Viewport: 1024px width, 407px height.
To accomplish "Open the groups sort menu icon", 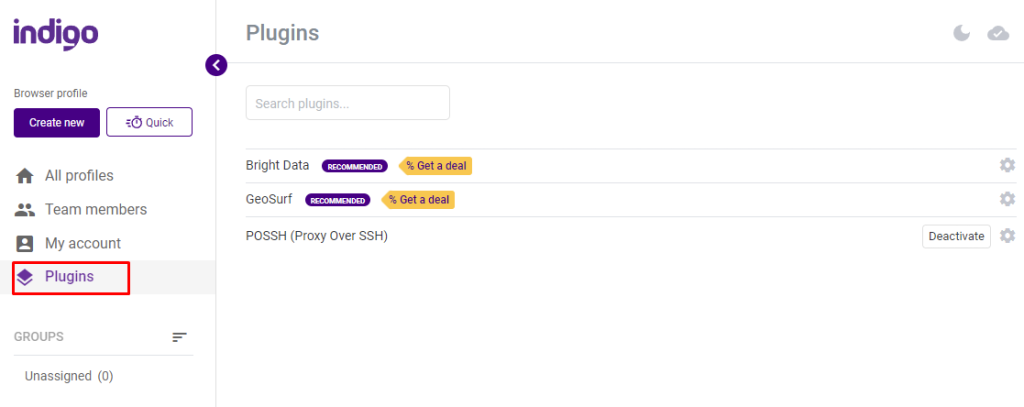I will point(180,337).
